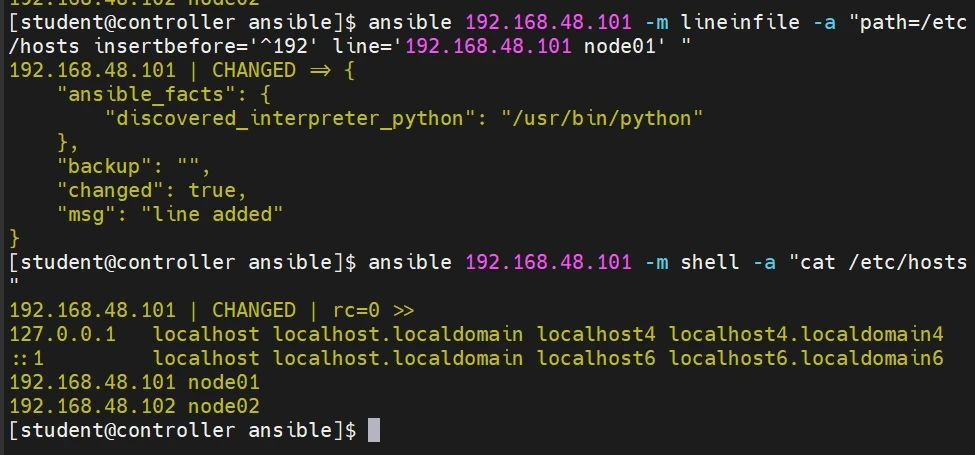Image resolution: width=975 pixels, height=455 pixels.
Task: Click the localhost6.localdomain6 hostname
Action: [x=806, y=358]
